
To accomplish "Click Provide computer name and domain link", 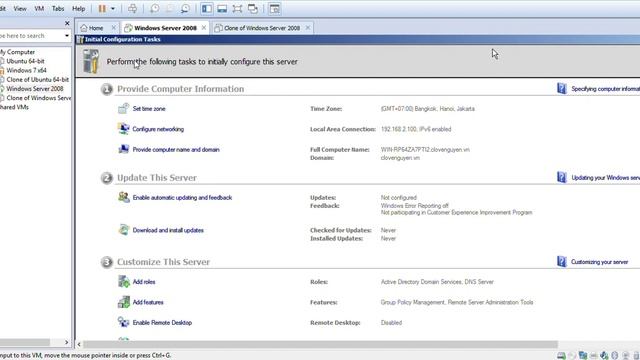I will coord(176,149).
